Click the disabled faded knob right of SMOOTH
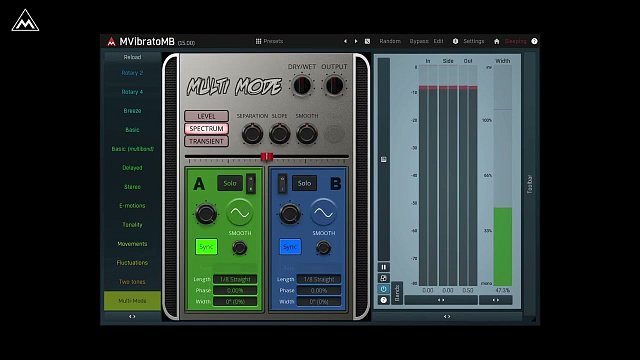The image size is (640, 360). (x=334, y=134)
